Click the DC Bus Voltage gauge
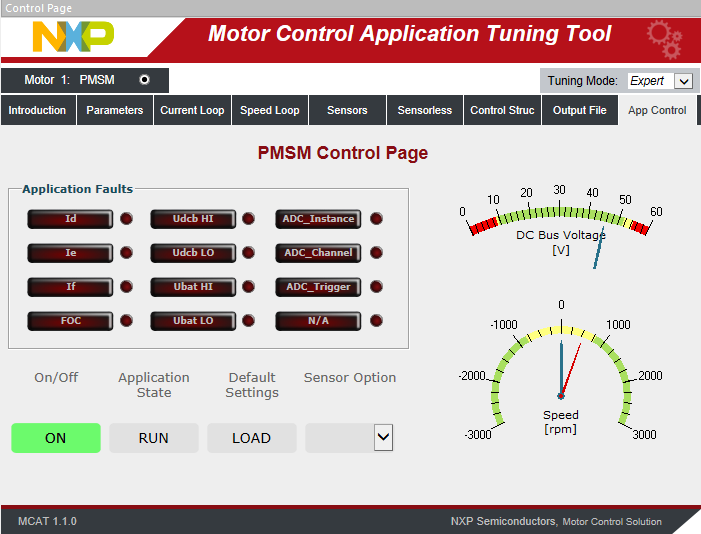 [561, 225]
